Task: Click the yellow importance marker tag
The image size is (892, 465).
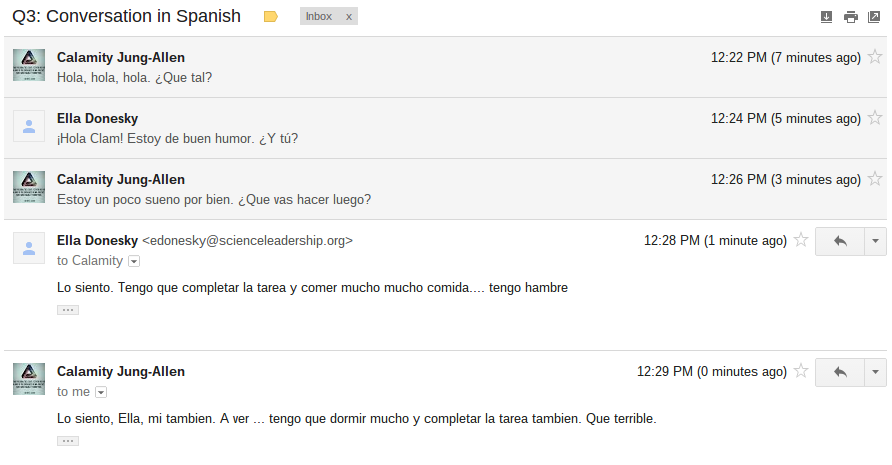Action: tap(271, 17)
